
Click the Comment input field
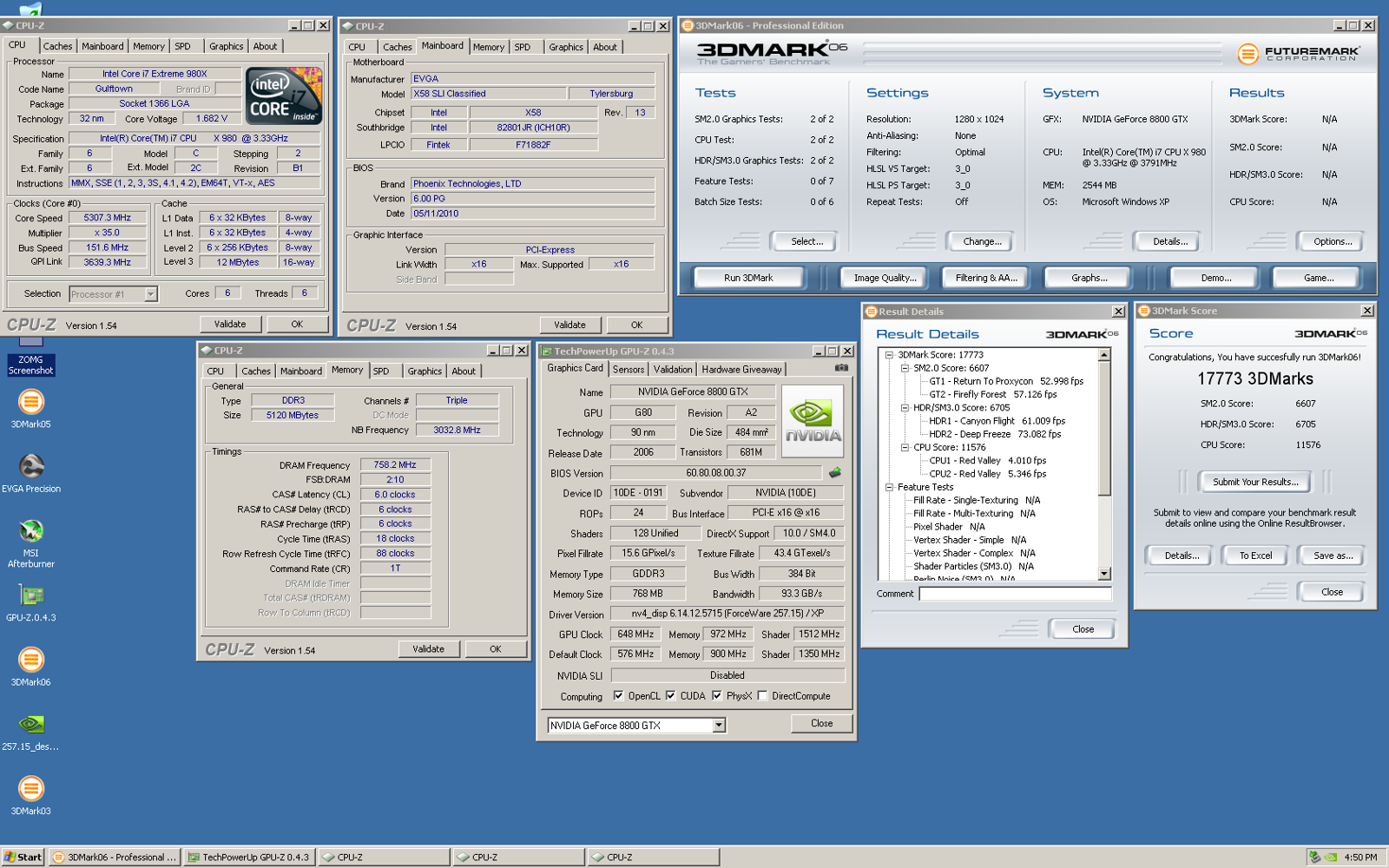1015,594
